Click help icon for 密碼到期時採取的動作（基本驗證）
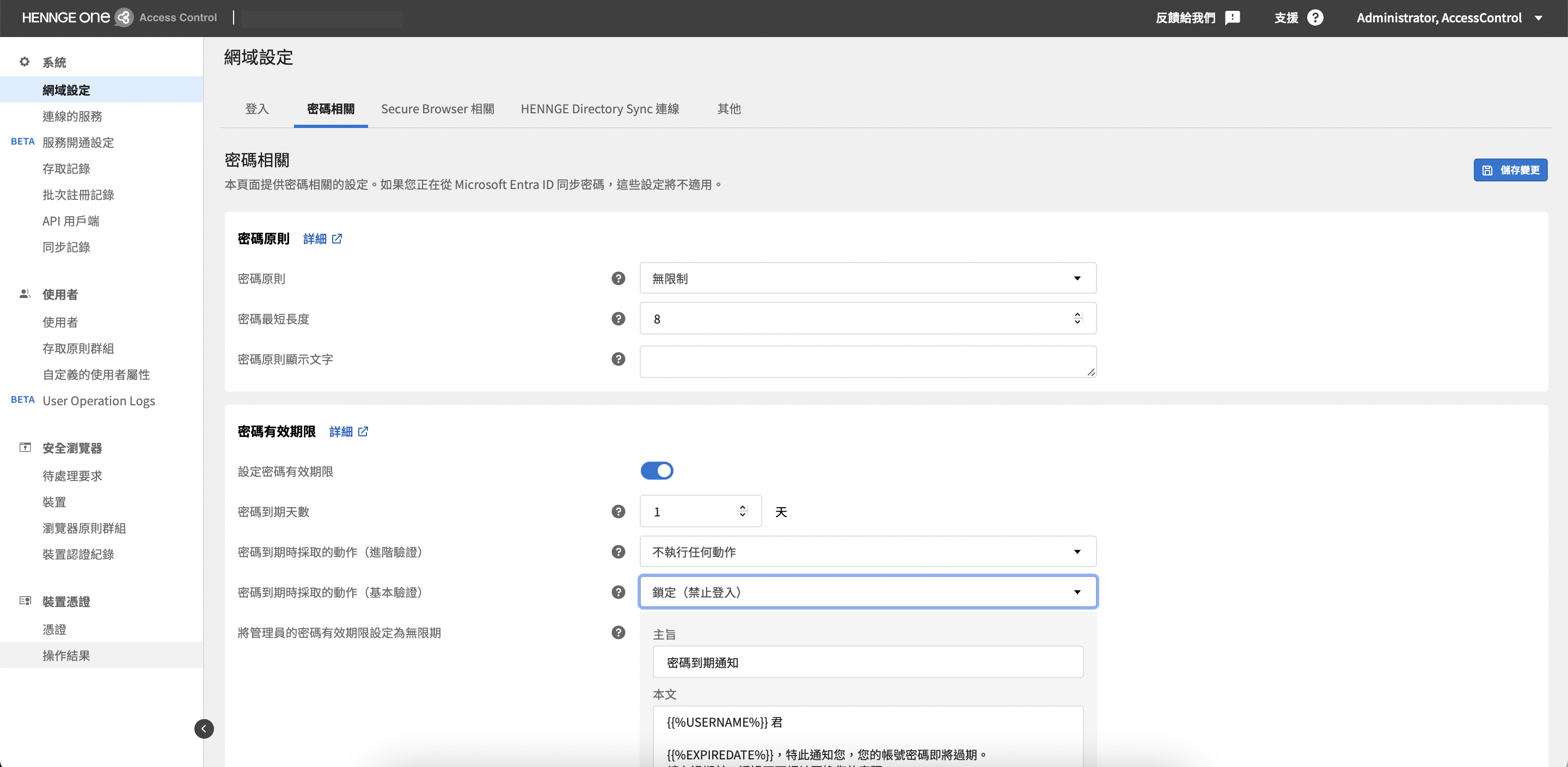 [618, 592]
